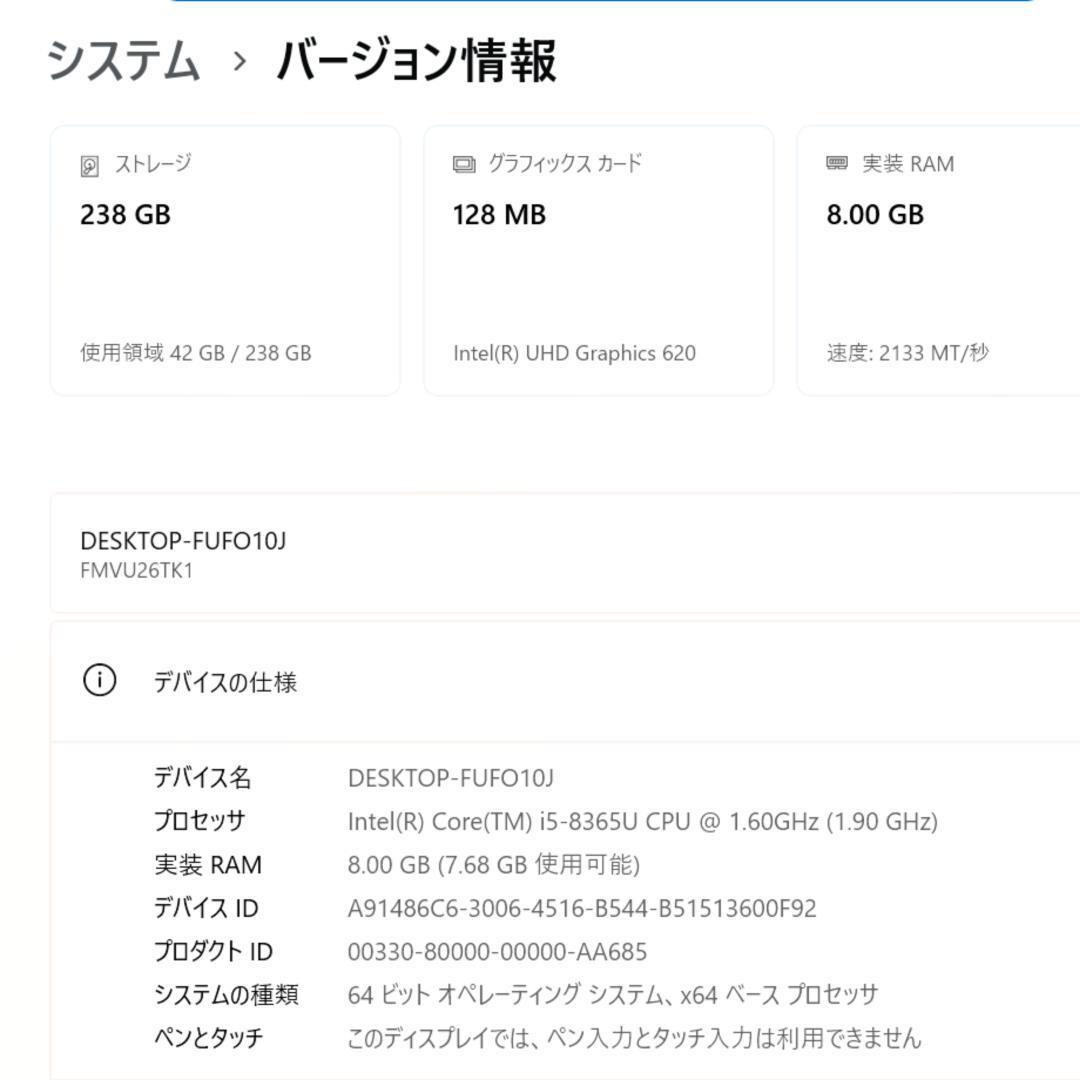Click the デバイス ID value
Viewport: 1080px width, 1080px height.
click(580, 908)
